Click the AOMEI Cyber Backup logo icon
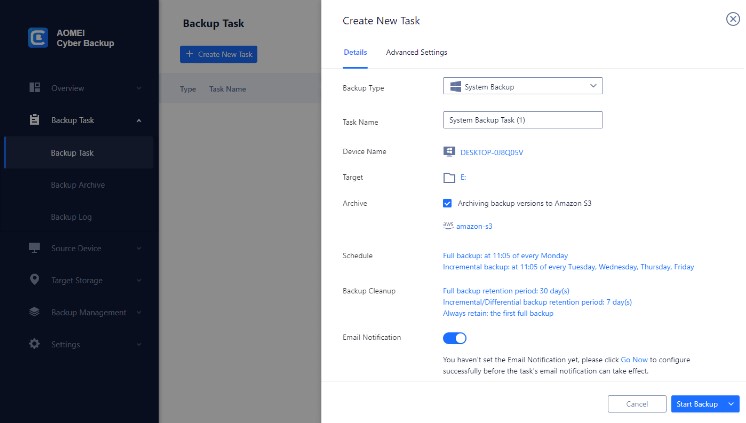Screen dimensions: 746x423 point(37,37)
